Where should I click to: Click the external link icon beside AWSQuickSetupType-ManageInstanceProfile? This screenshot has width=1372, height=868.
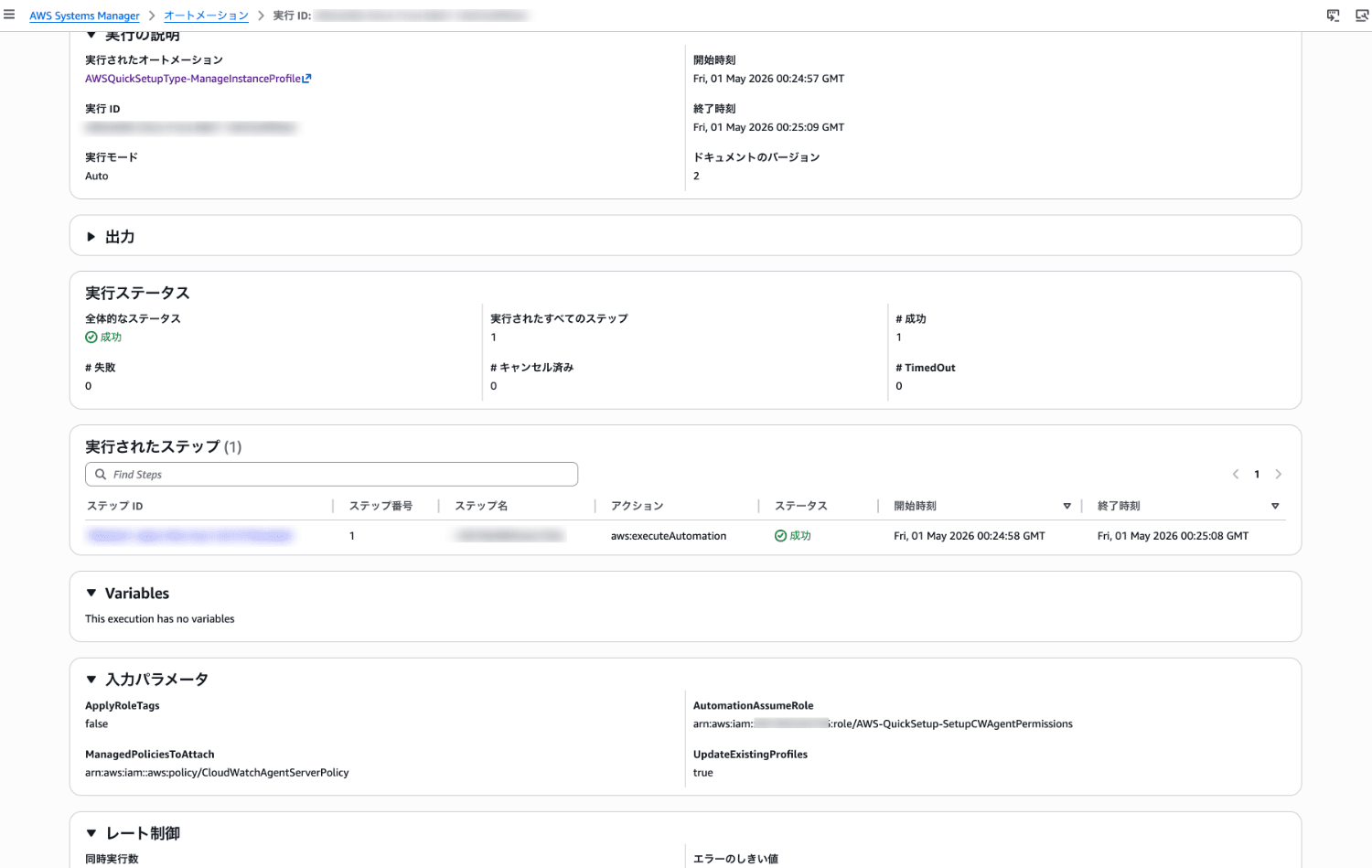[307, 79]
